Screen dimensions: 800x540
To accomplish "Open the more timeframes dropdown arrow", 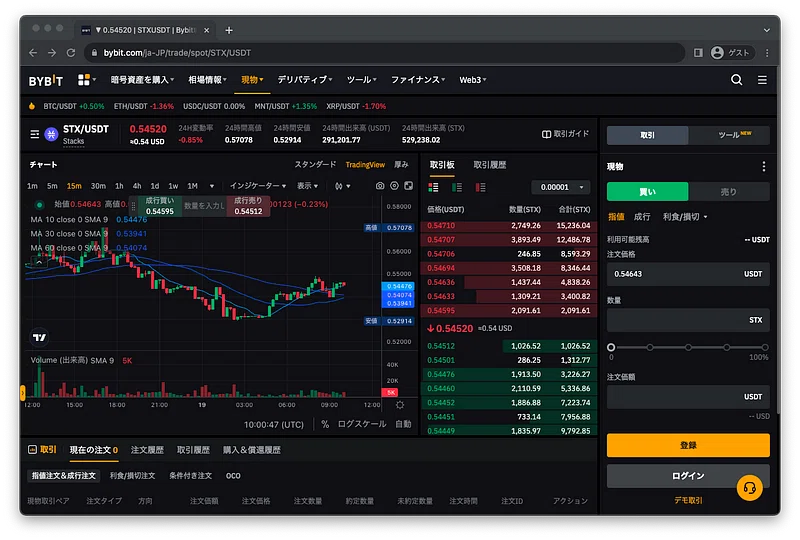I will click(x=212, y=186).
